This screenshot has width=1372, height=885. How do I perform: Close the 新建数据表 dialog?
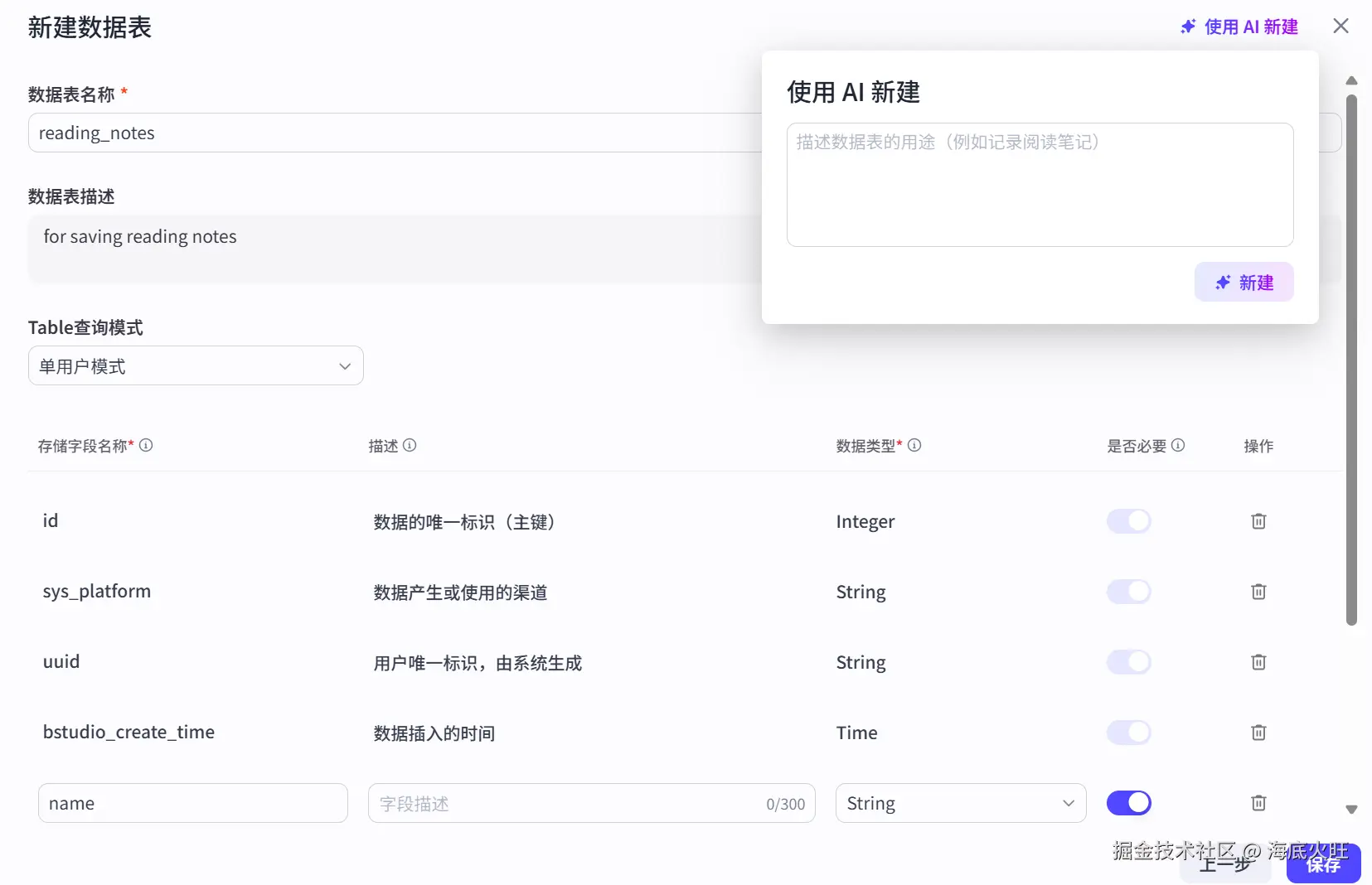click(x=1340, y=27)
